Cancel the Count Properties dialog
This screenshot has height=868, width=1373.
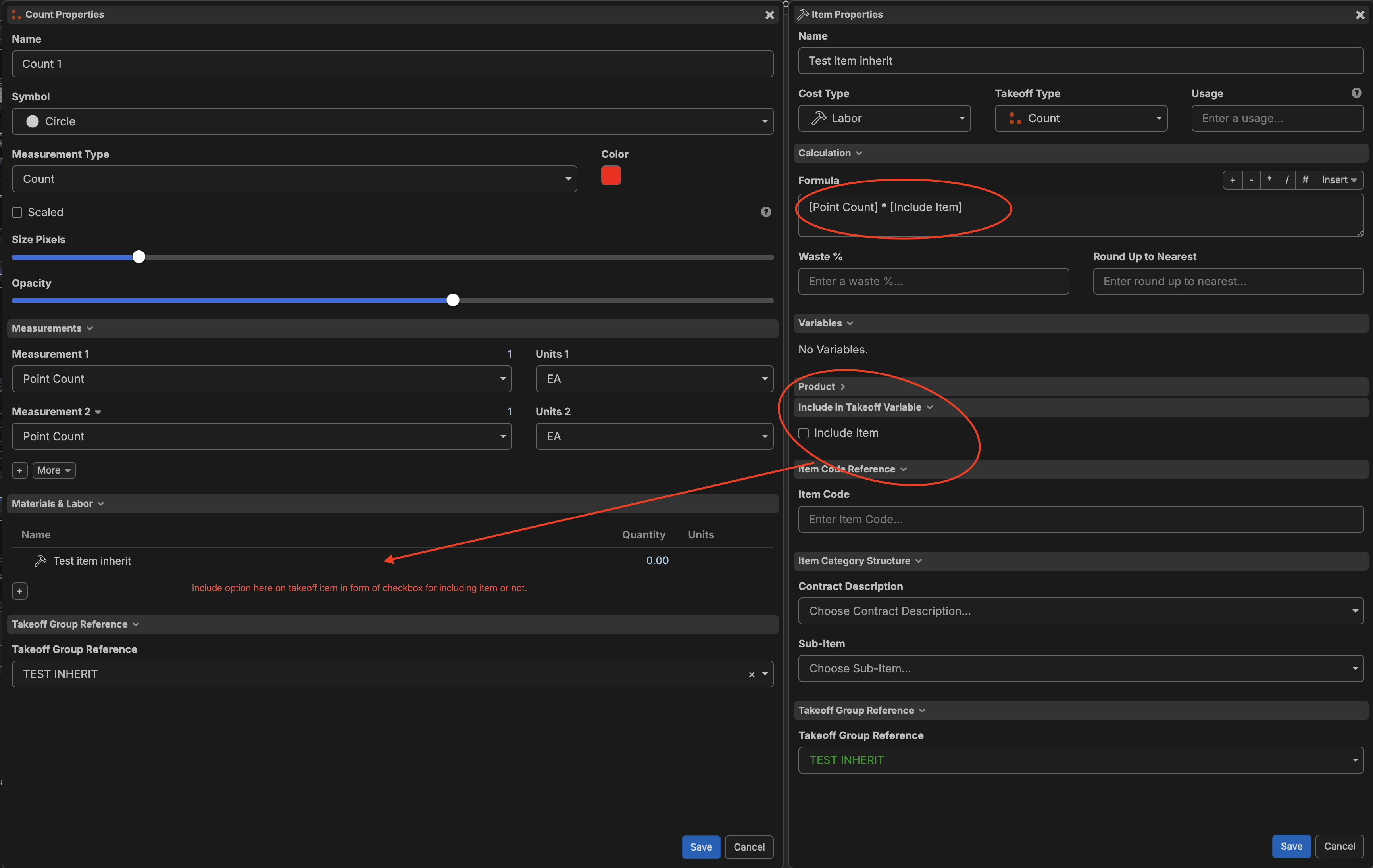749,847
